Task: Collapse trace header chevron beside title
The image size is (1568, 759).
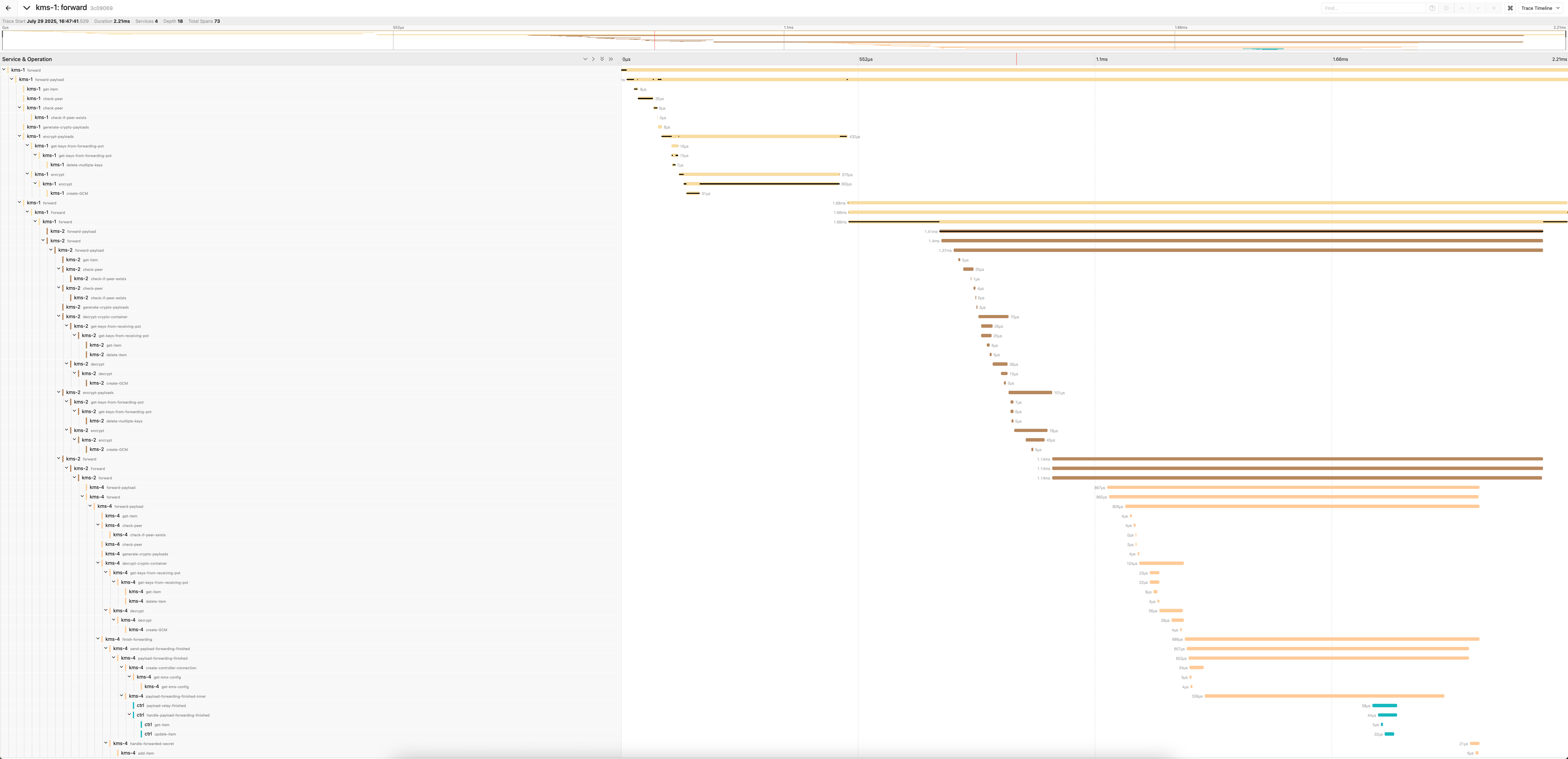Action: (x=27, y=8)
